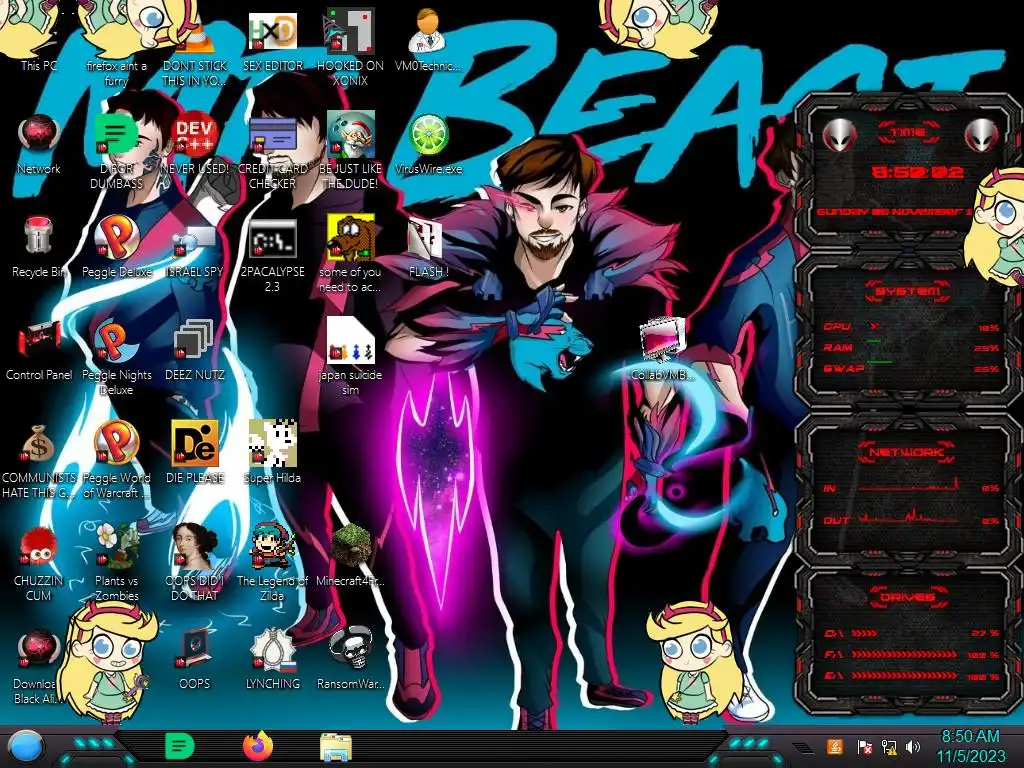This screenshot has height=768, width=1024.
Task: Open the Action Center flag tray icon
Action: pyautogui.click(x=864, y=747)
